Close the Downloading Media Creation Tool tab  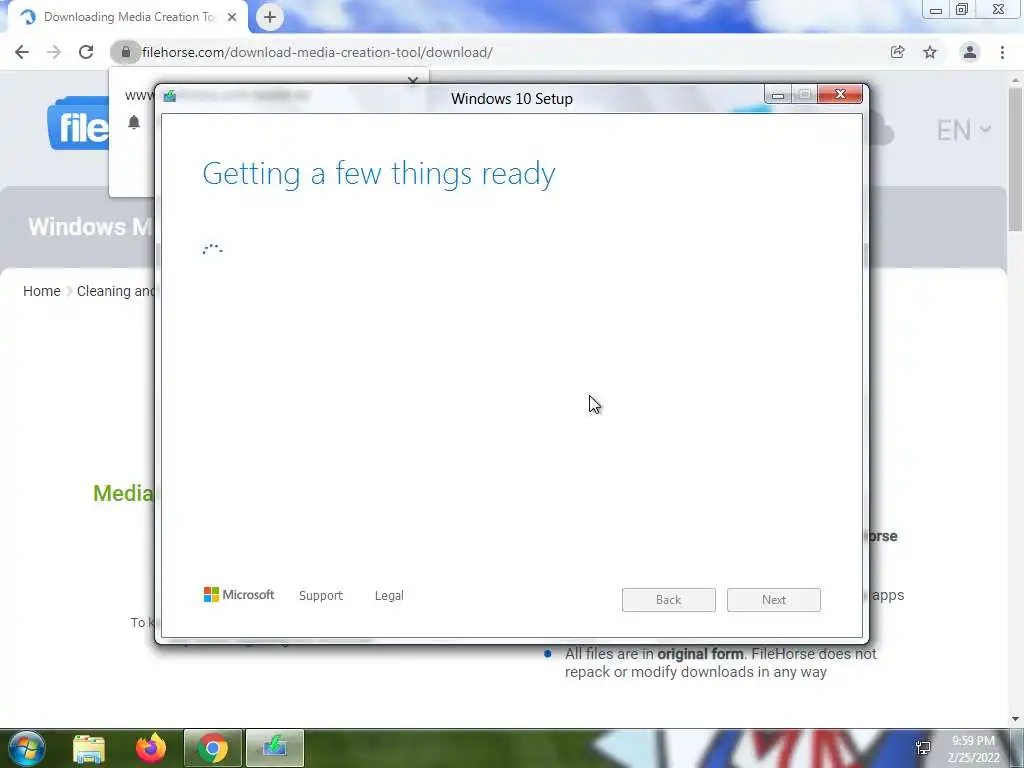click(x=232, y=17)
